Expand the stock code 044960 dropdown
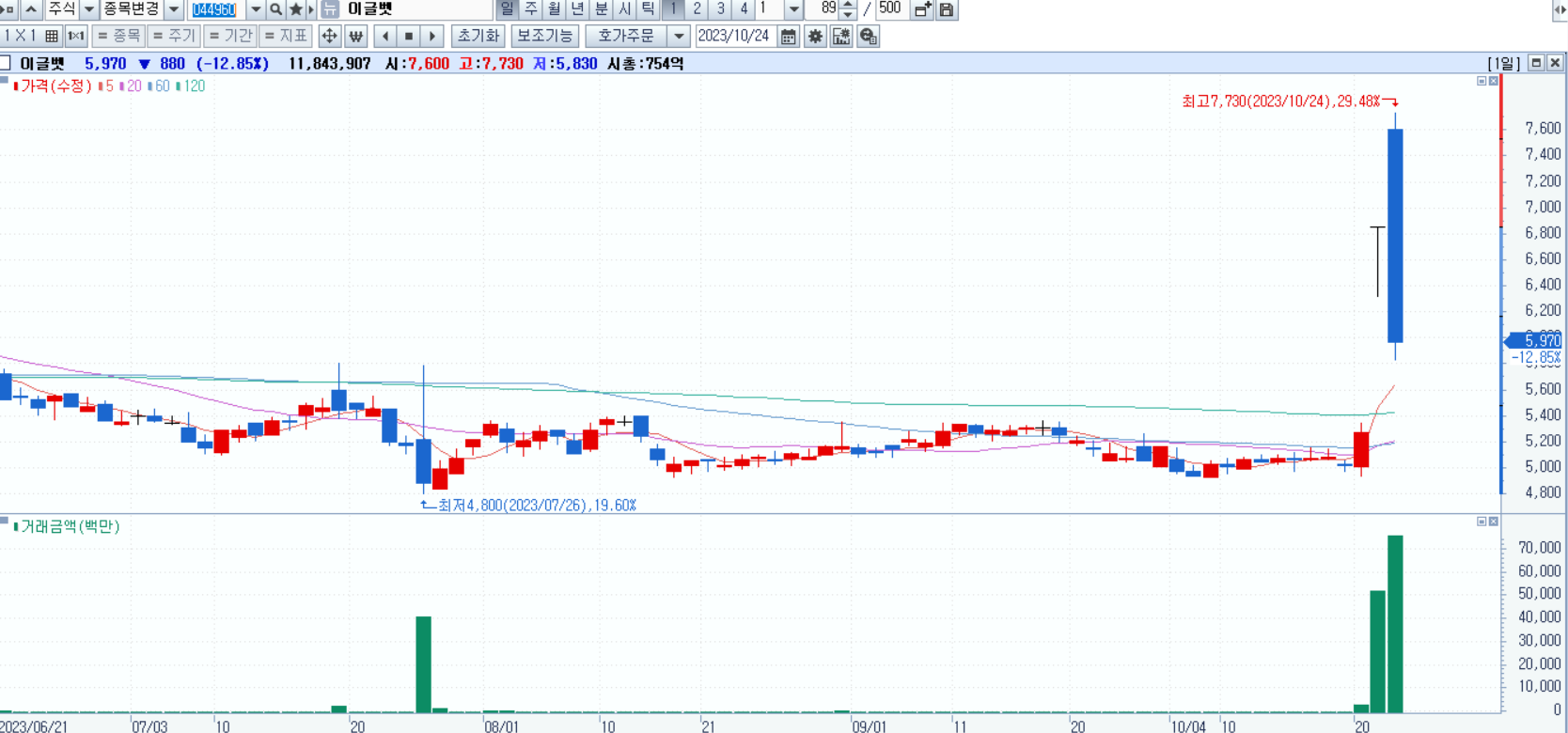1568x733 pixels. (x=256, y=9)
